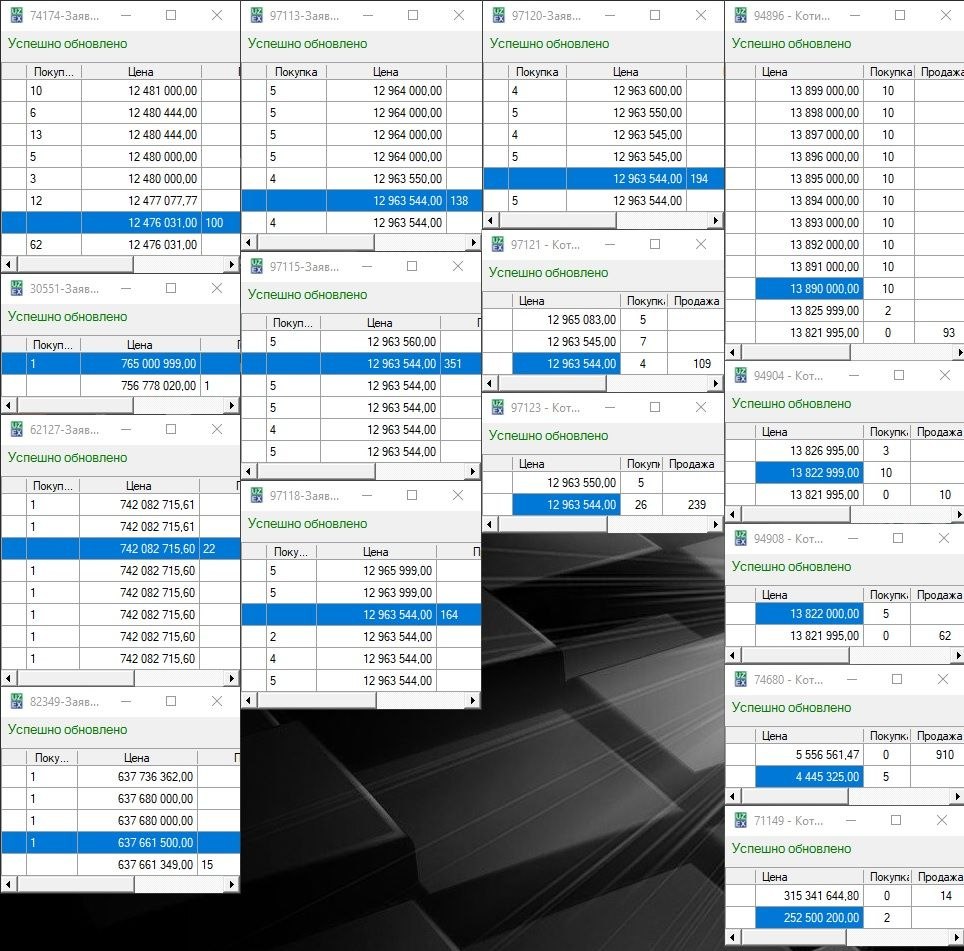Click the UZEX icon in the 97118 window
This screenshot has width=964, height=951.
point(256,495)
